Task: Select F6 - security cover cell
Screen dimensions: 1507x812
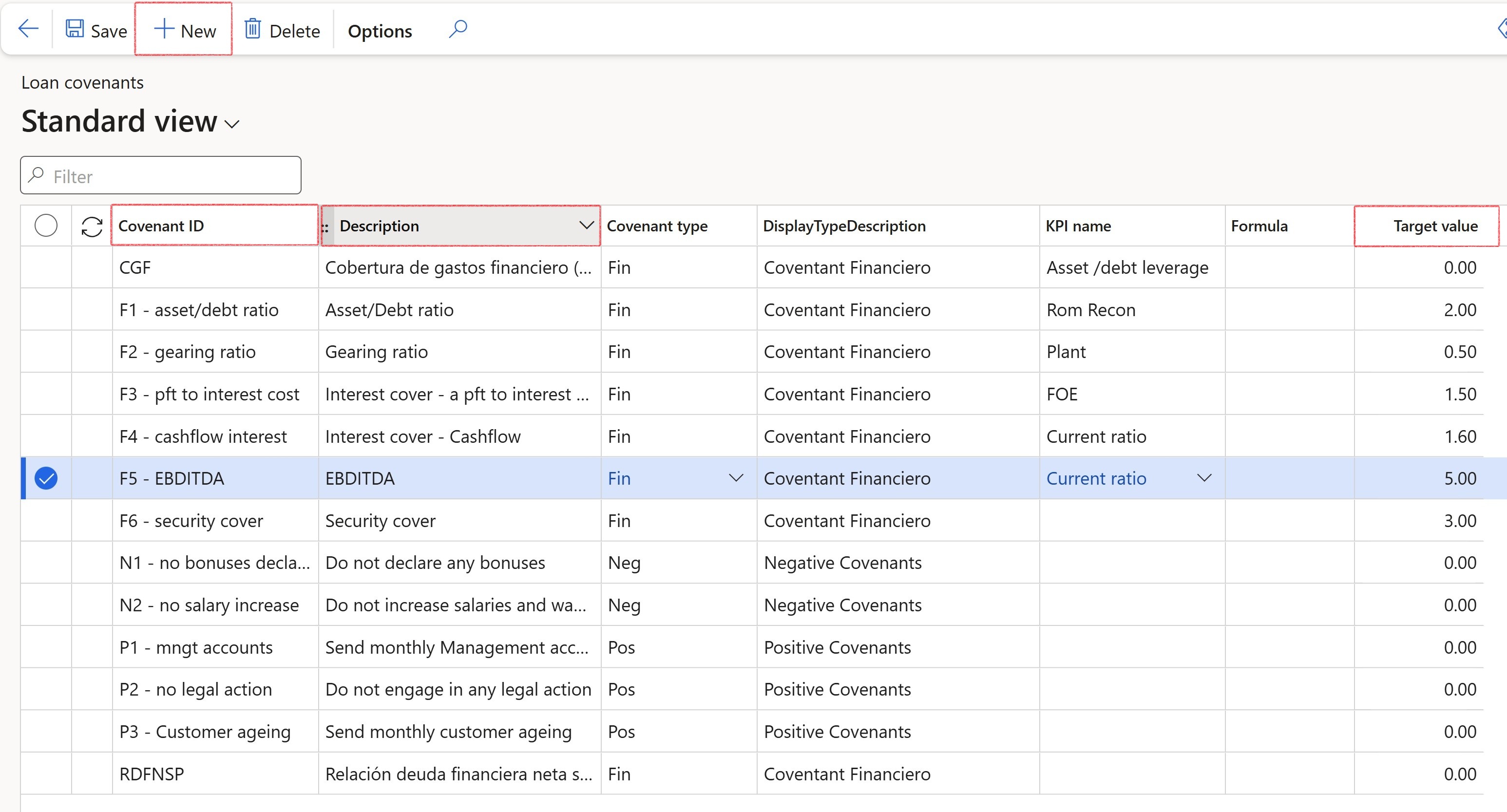Action: coord(215,521)
